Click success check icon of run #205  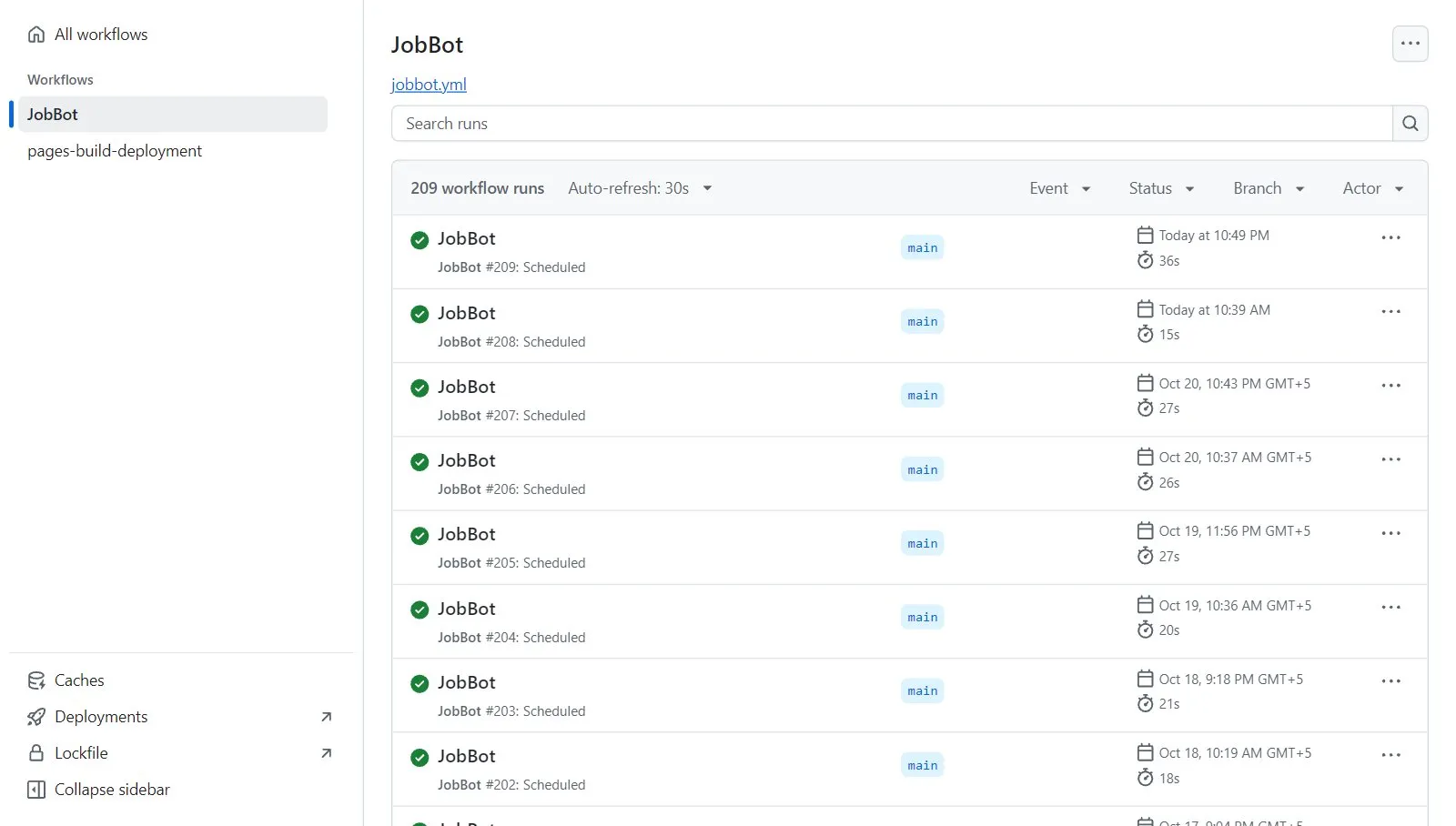420,536
